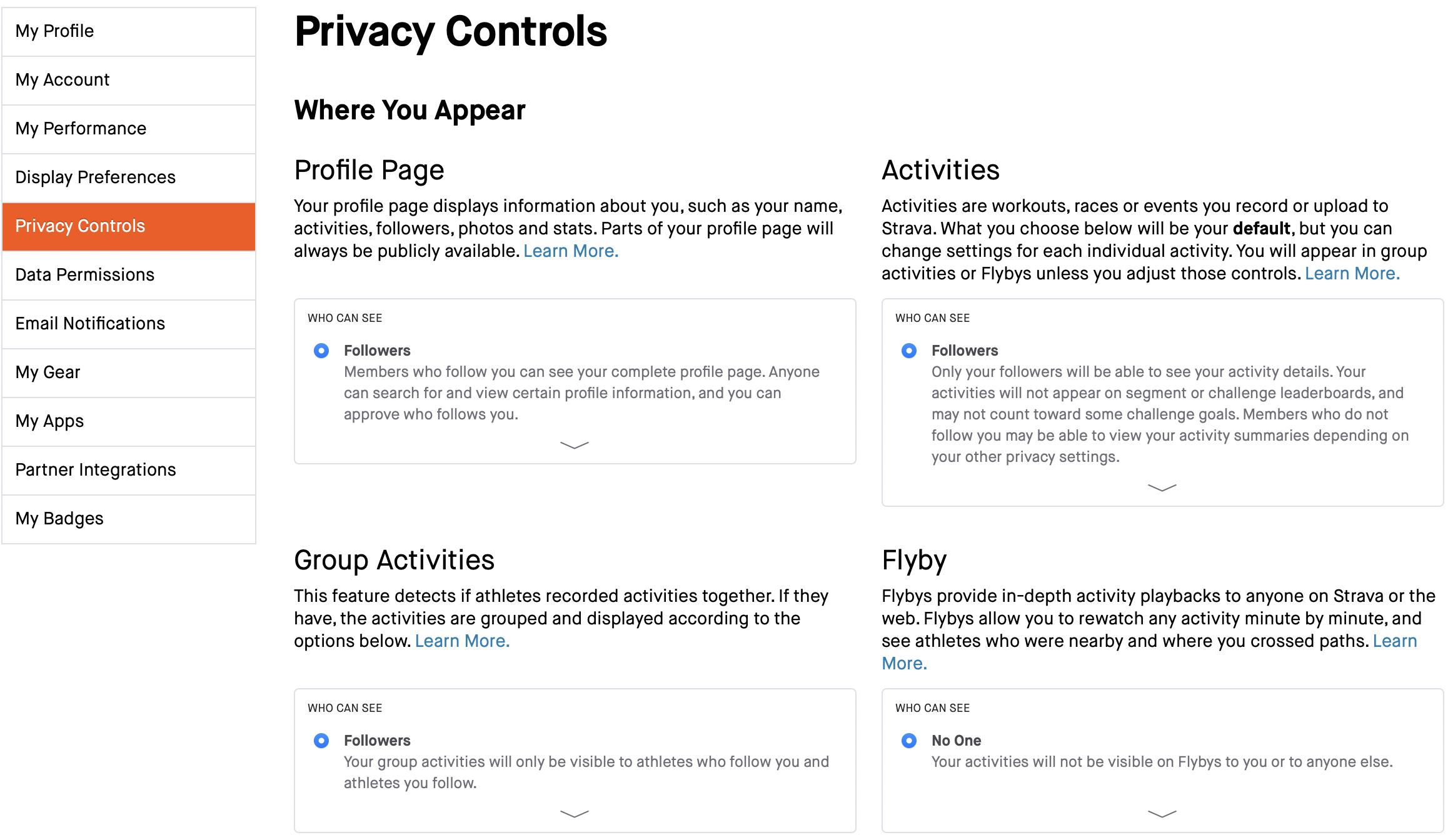Select Followers radio under Activities
The width and height of the screenshot is (1453, 840).
coord(909,351)
